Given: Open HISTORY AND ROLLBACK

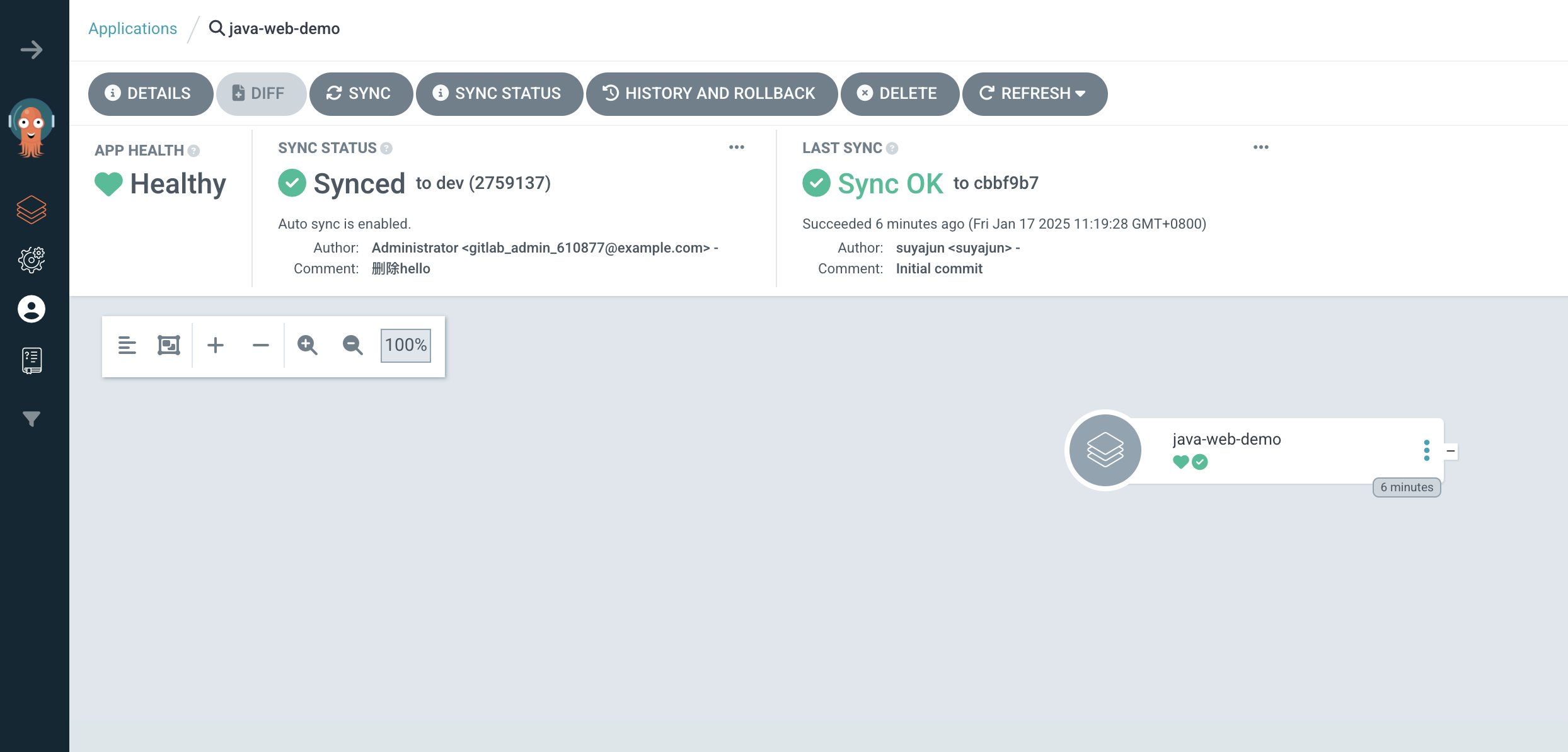Looking at the screenshot, I should 711,94.
